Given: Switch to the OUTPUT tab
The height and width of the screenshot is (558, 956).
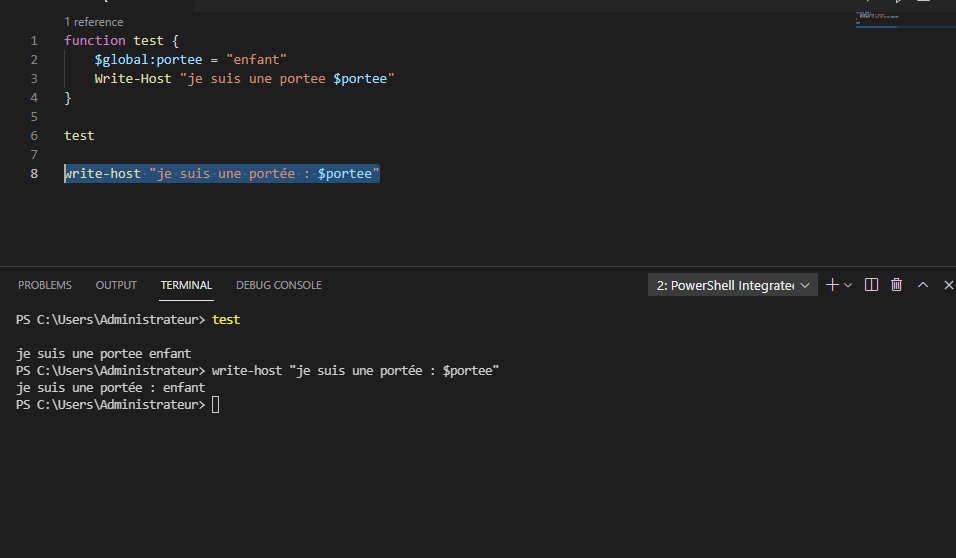Looking at the screenshot, I should (x=116, y=285).
